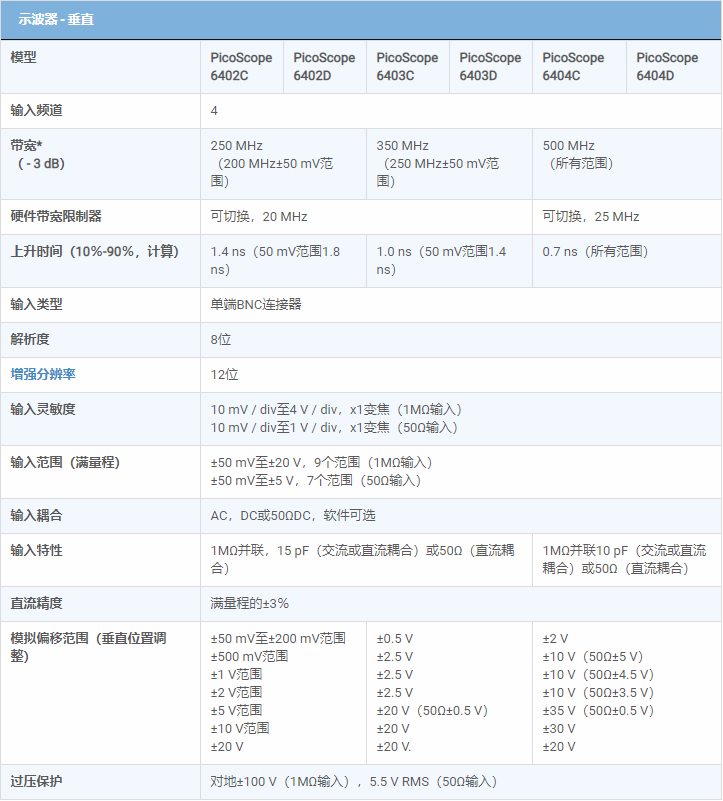The height and width of the screenshot is (801, 723).
Task: Click the 10 mV/div至4 V/div sensitivity line
Action: (x=336, y=410)
